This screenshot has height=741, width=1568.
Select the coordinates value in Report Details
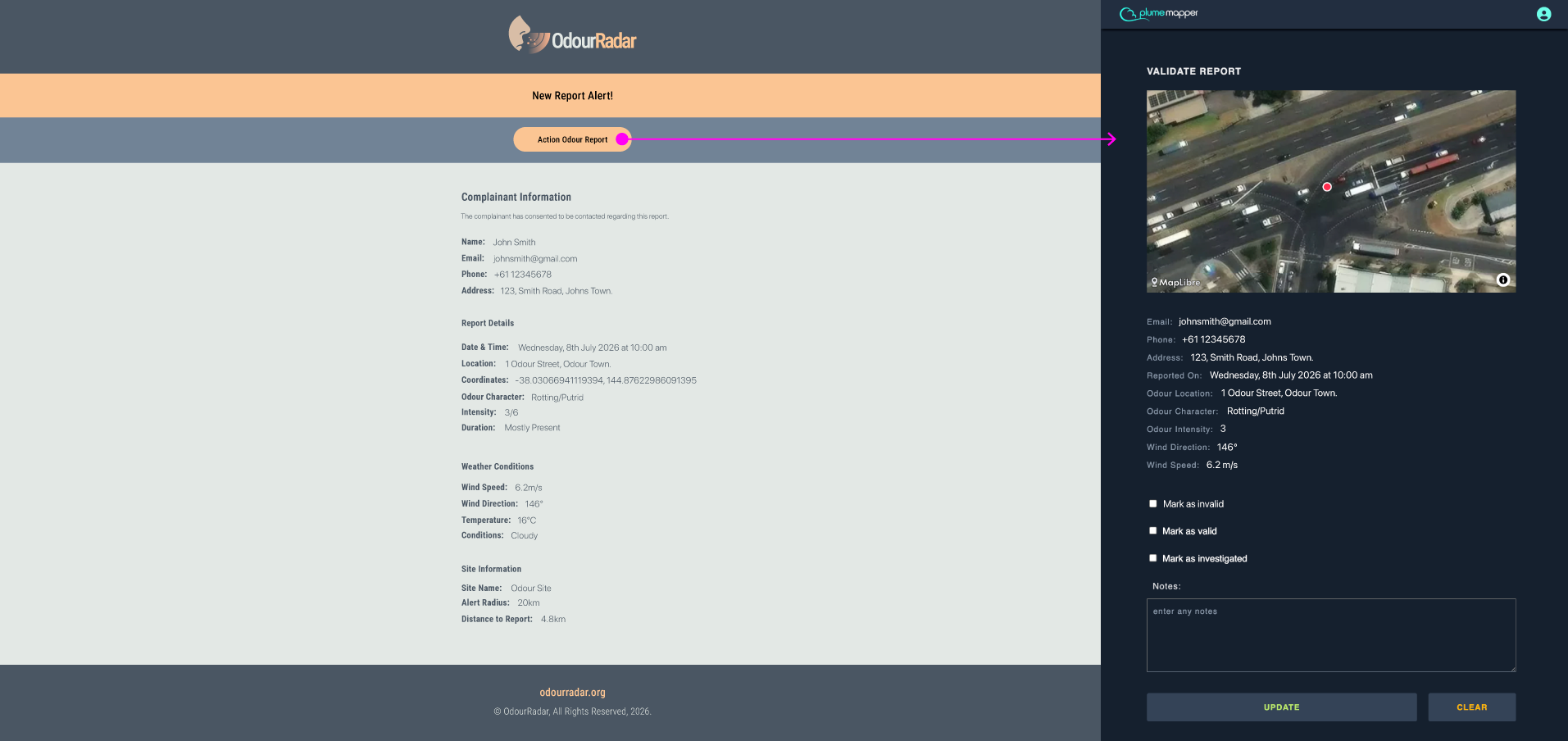pos(606,380)
